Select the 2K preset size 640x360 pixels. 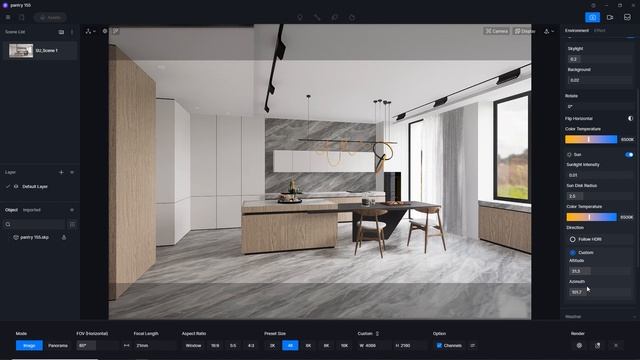point(272,345)
